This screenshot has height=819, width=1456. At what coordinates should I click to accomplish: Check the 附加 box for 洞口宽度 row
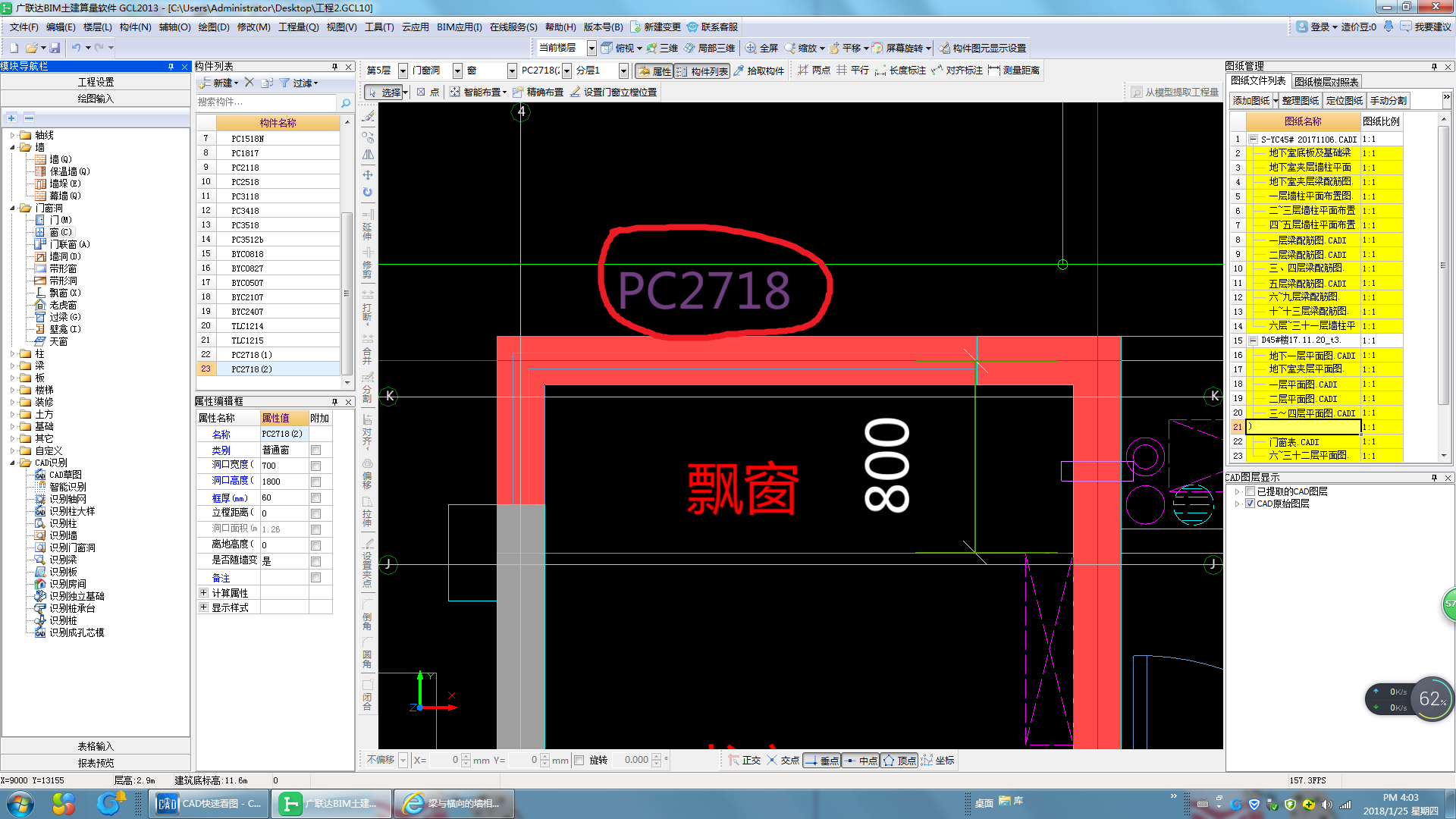click(x=316, y=466)
